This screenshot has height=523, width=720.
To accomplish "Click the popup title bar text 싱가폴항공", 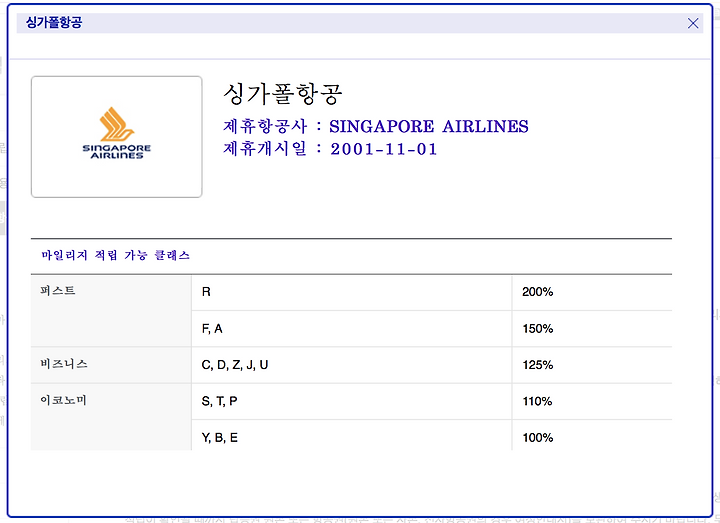I will click(54, 22).
